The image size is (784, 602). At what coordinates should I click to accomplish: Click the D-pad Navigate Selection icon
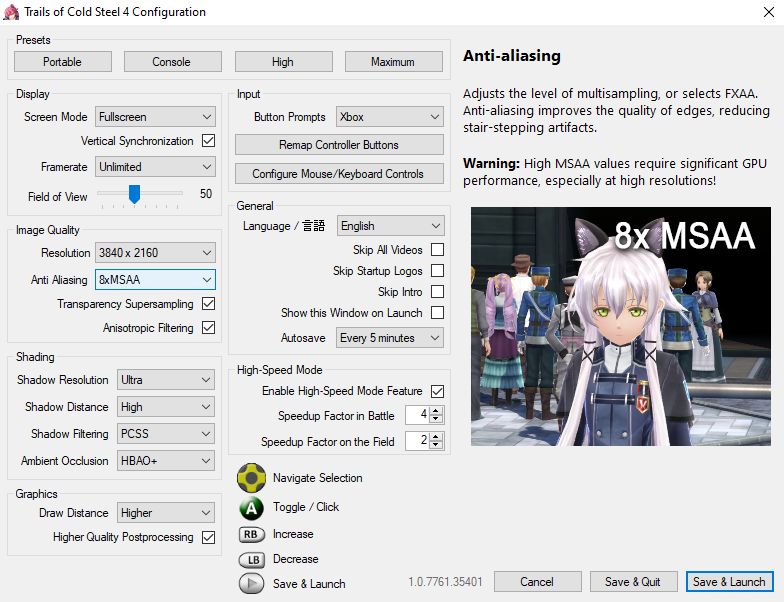252,478
